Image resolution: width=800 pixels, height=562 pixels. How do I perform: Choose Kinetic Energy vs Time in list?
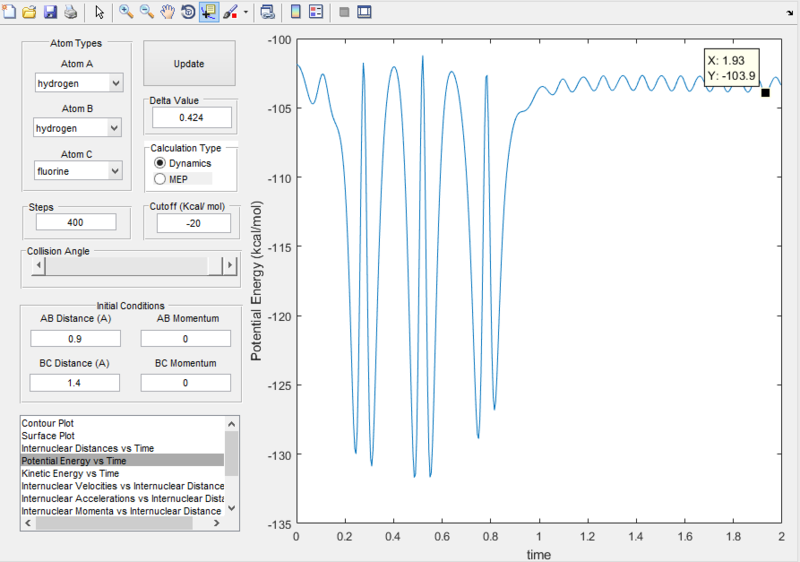70,473
